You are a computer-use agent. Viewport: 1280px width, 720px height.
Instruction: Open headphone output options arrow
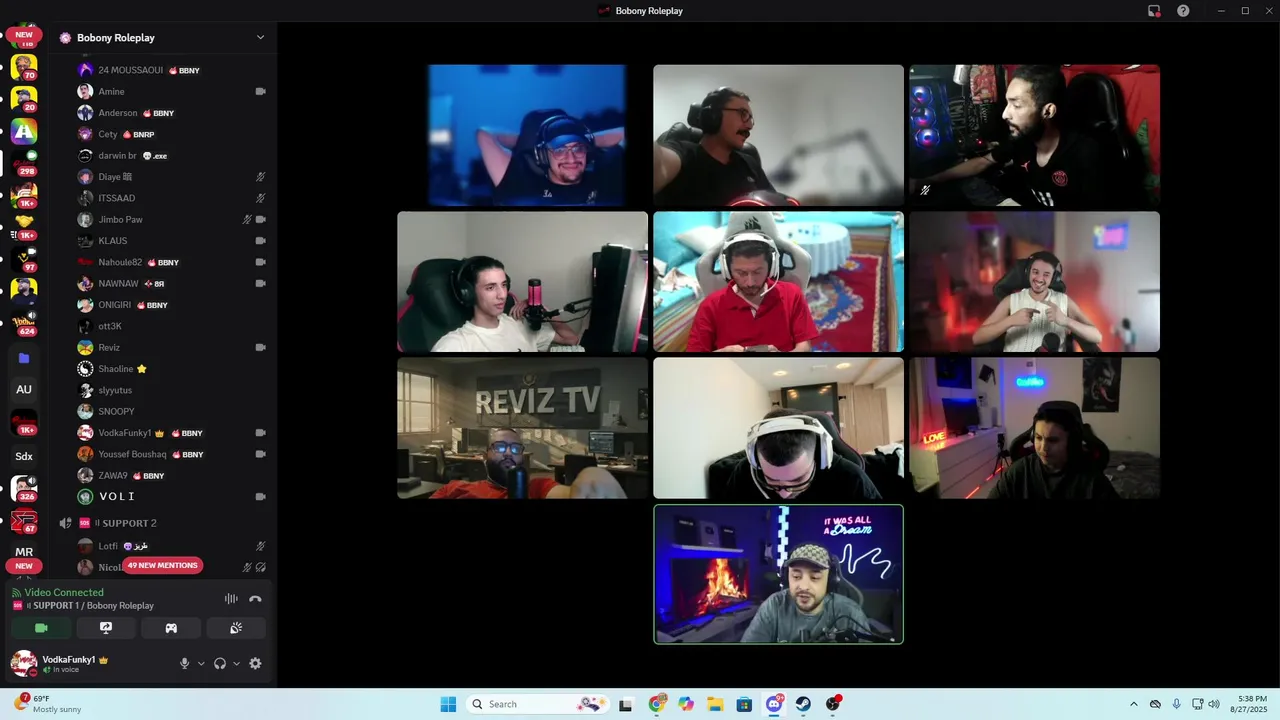[236, 663]
